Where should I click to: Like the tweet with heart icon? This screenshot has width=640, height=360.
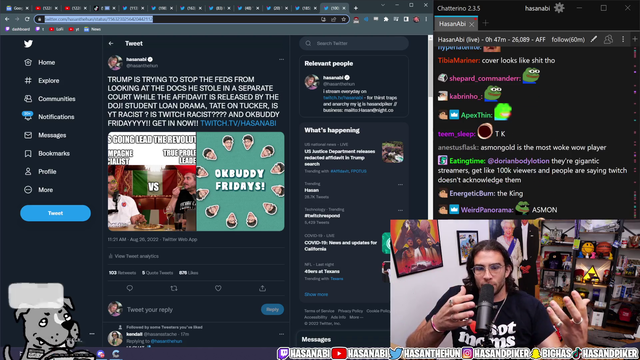(218, 288)
